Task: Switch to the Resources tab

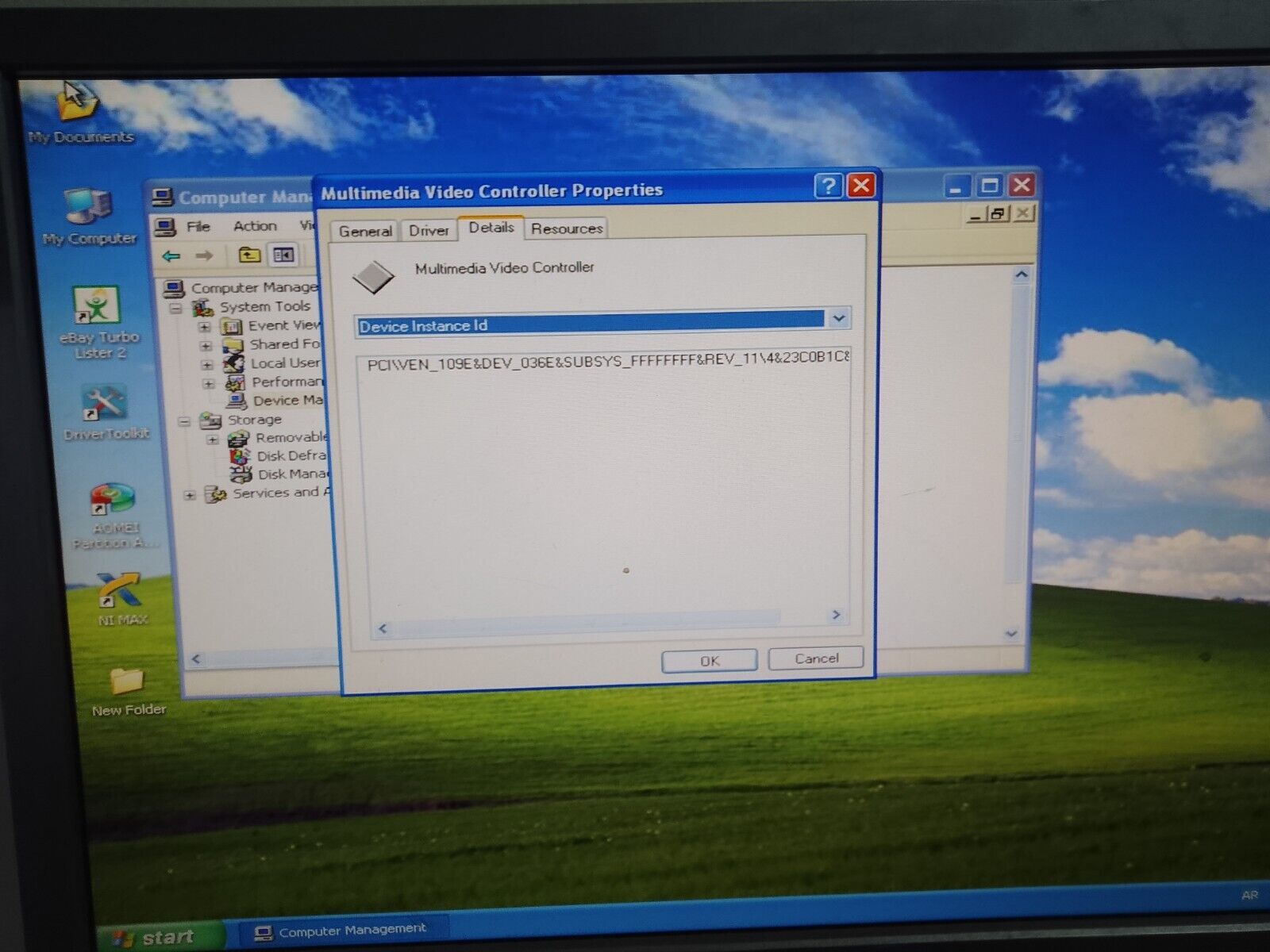Action: (567, 228)
